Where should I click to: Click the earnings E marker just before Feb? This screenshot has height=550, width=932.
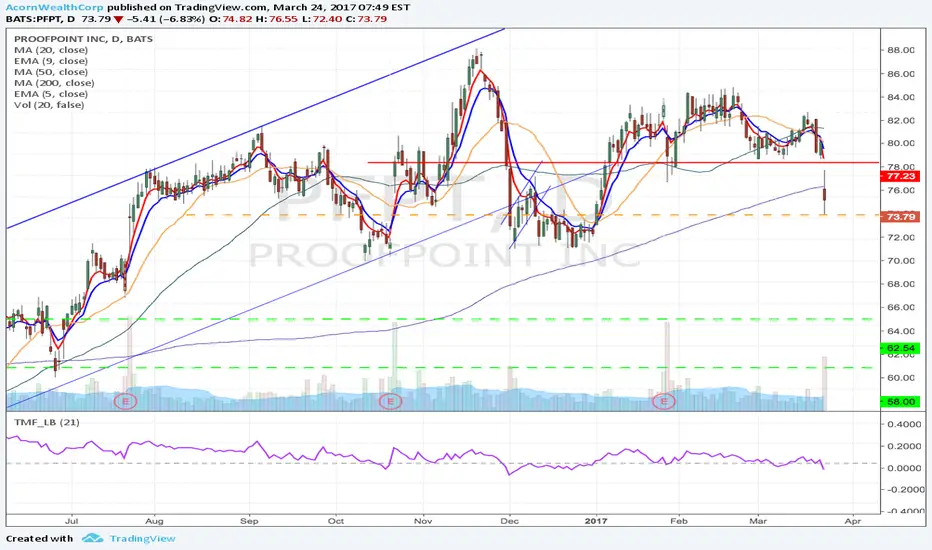pos(664,401)
